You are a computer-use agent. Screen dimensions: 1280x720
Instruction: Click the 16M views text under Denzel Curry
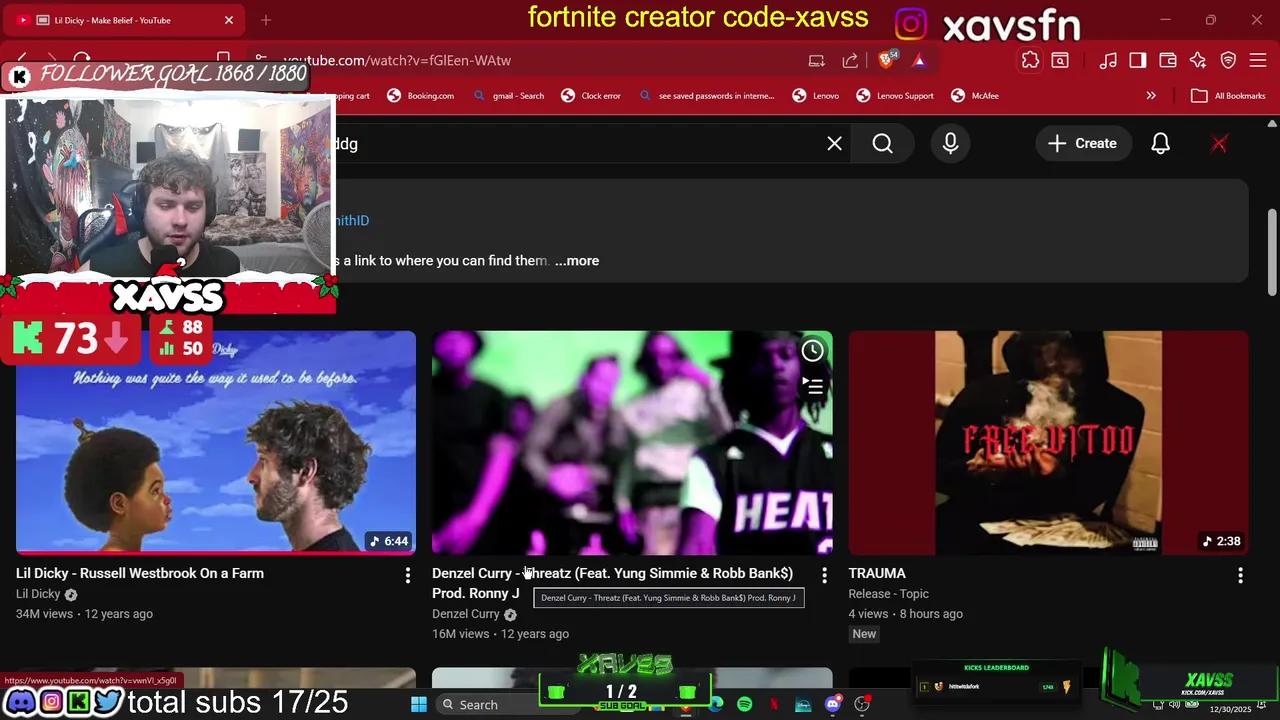460,634
